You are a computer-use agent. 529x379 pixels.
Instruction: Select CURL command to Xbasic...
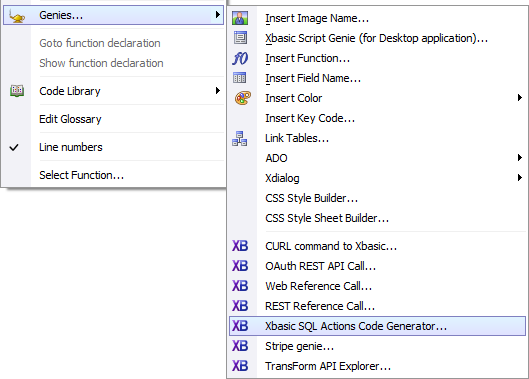point(377,246)
